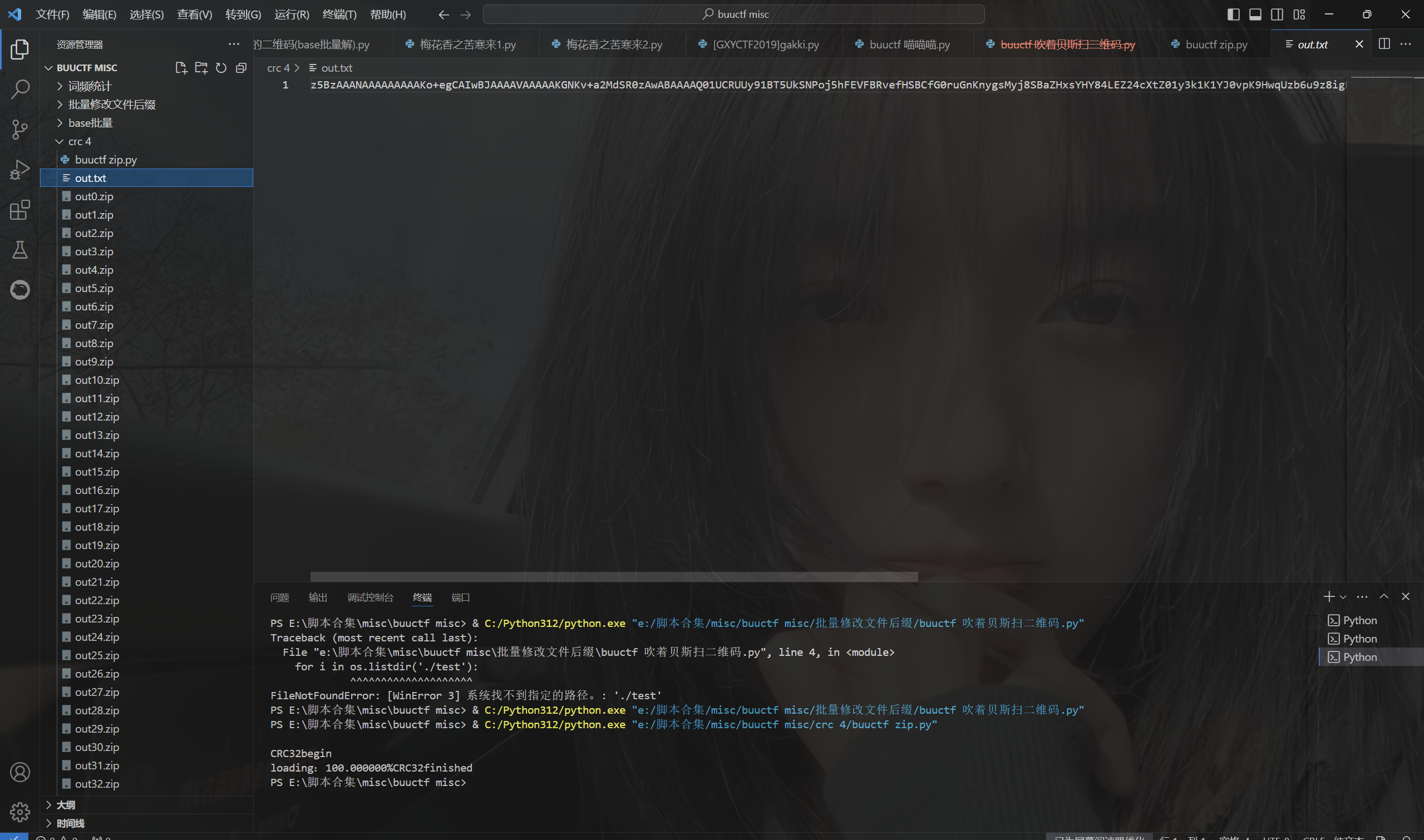Screen dimensions: 1424x840
Task: Expand the 批量修改文件后缀 folder
Action: click(x=147, y=105)
